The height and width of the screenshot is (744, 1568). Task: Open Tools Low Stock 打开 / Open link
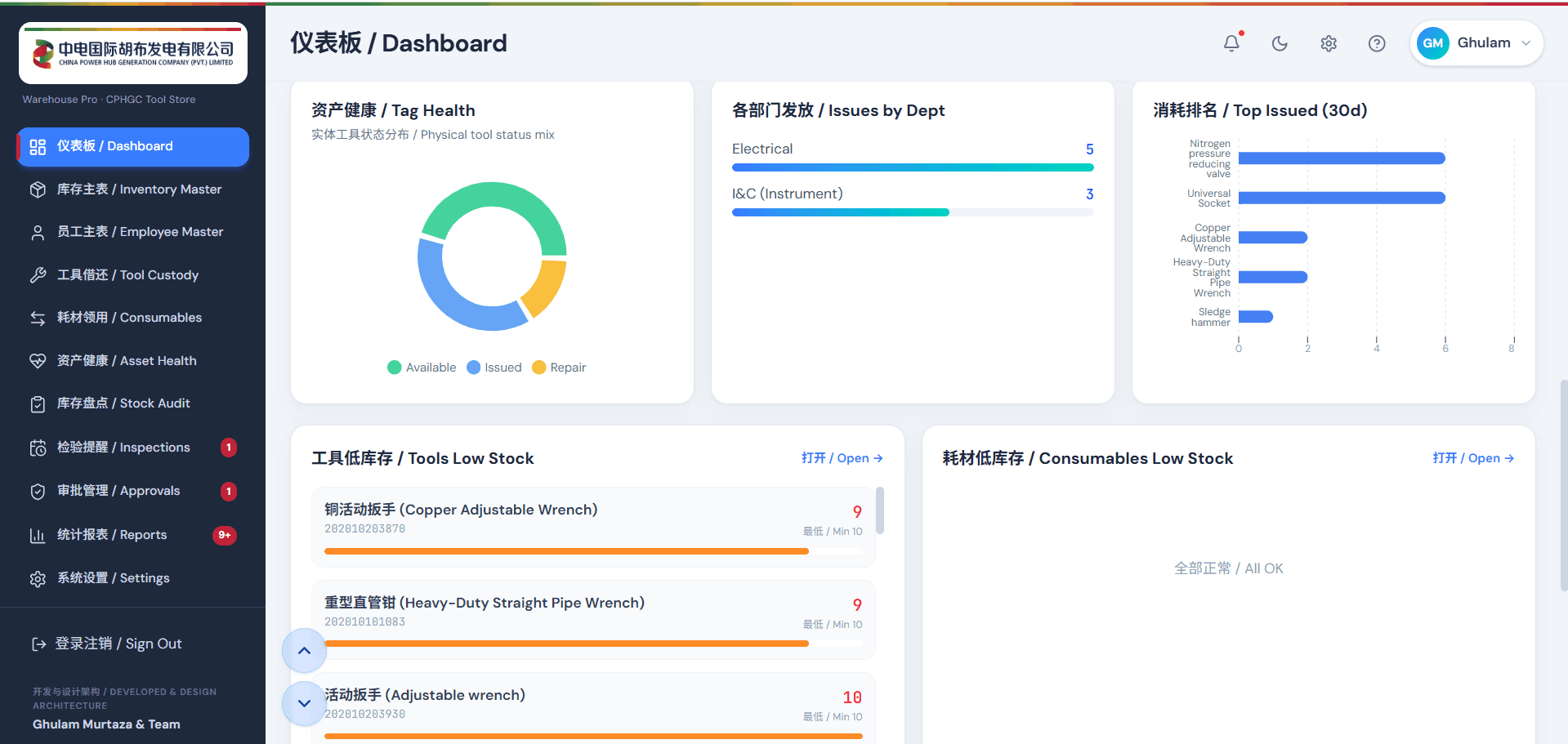[x=842, y=458]
